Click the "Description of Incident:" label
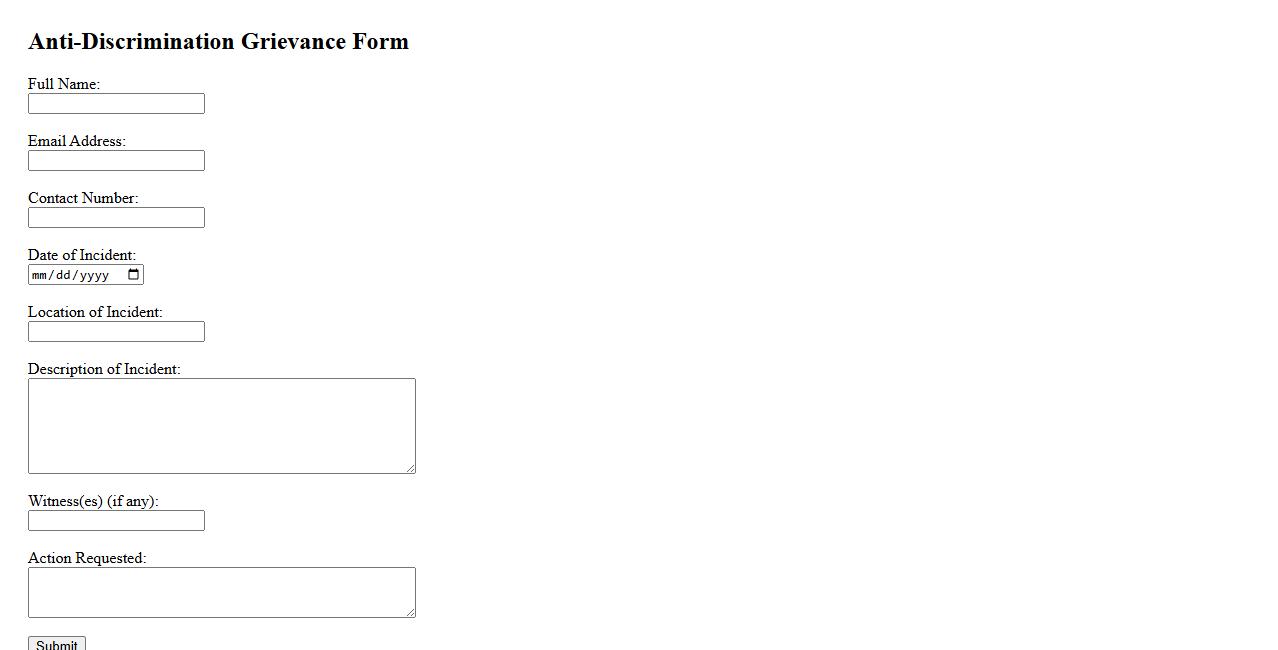The image size is (1278, 650). click(x=104, y=369)
